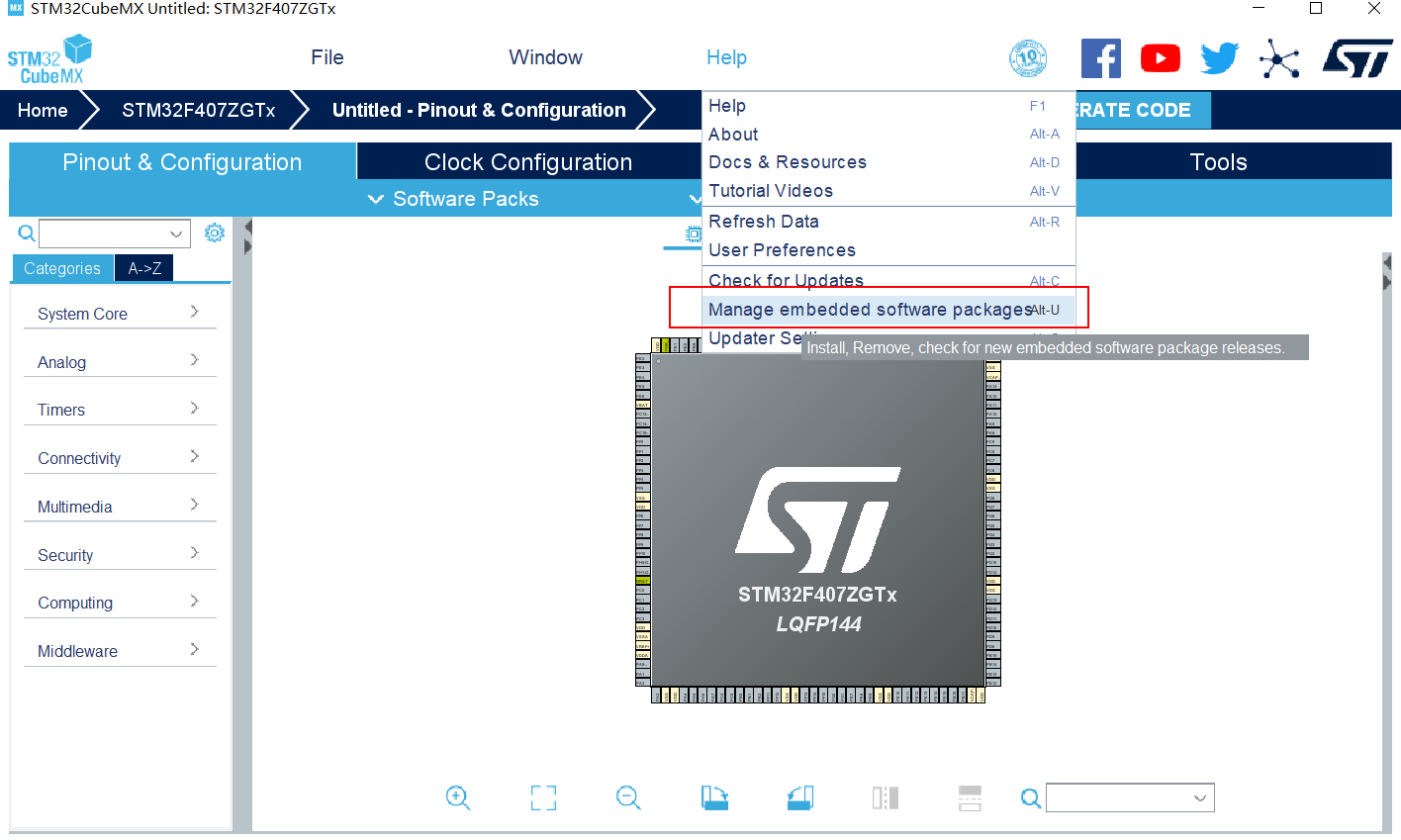Expand the Software Packs dropdown
This screenshot has width=1401, height=840.
click(453, 199)
